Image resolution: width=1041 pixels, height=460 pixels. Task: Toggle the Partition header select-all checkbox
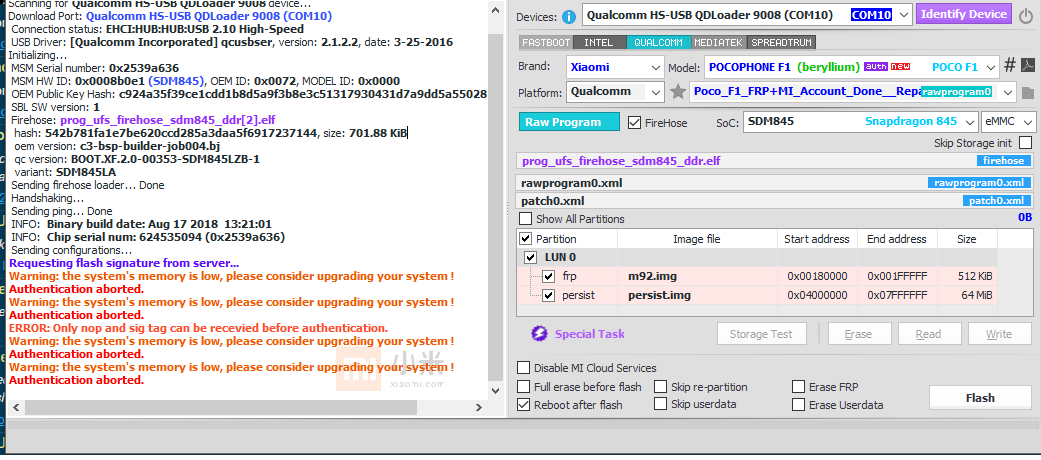click(x=526, y=239)
